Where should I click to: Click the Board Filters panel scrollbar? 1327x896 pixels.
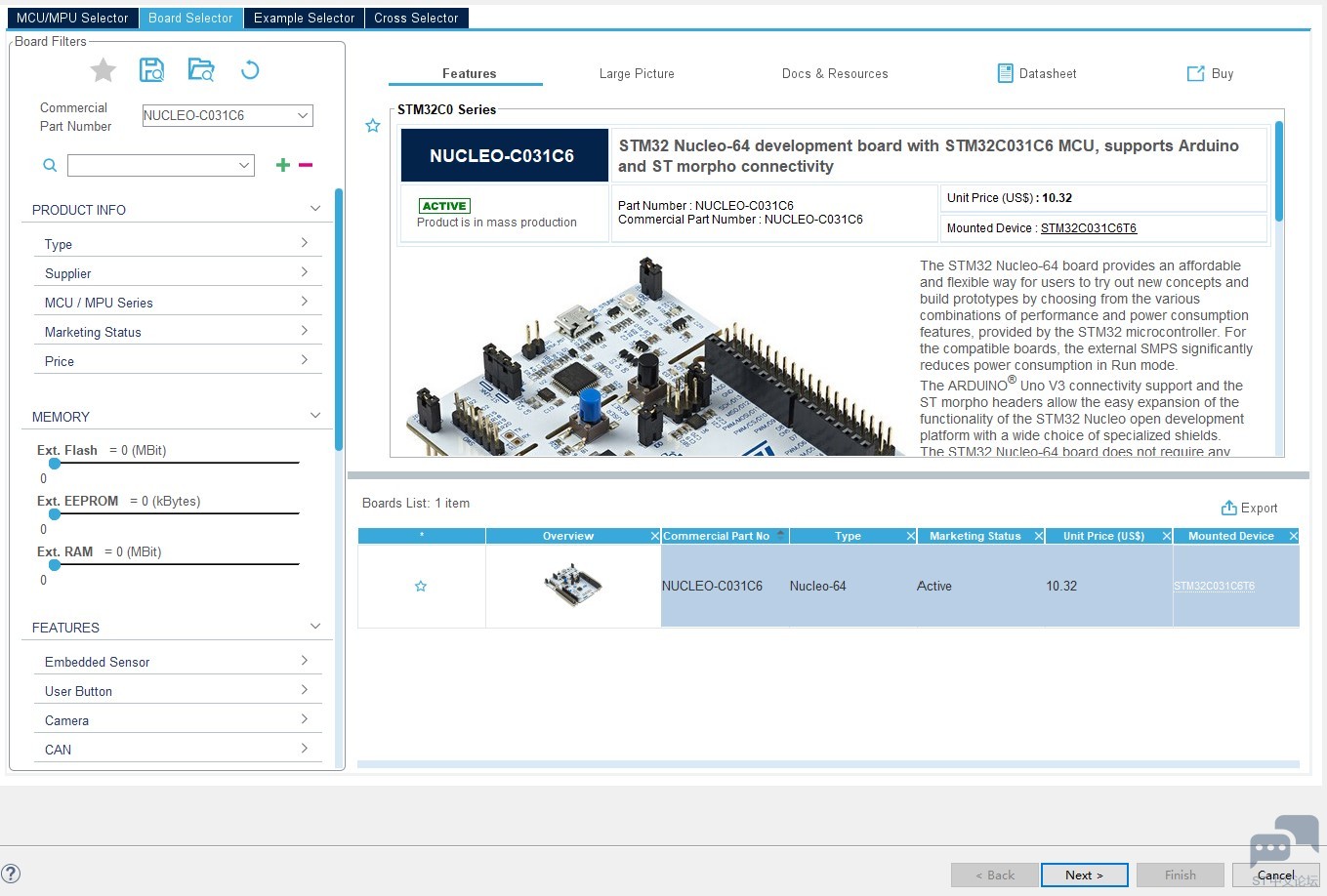[x=339, y=319]
